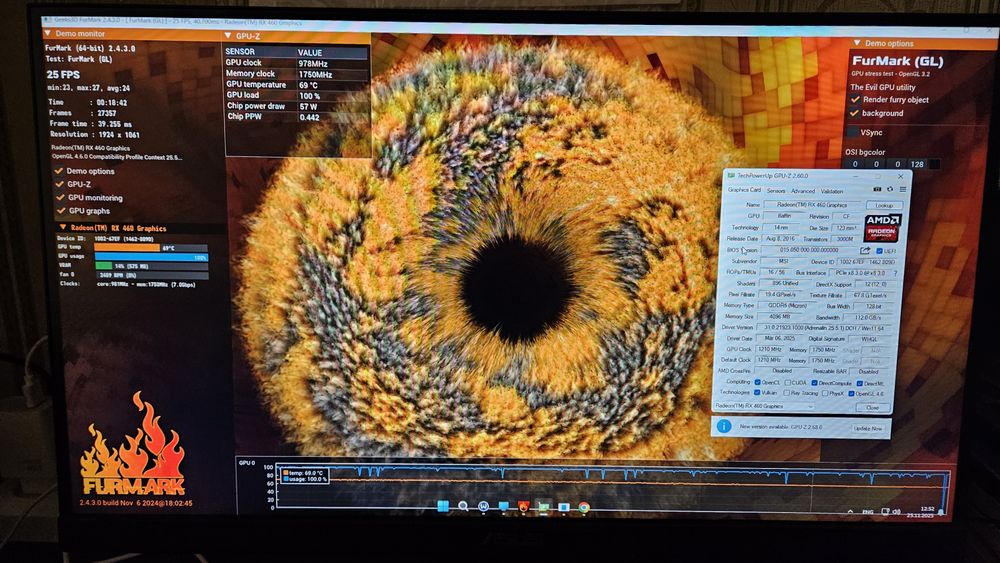Click the GPU-Z green card taskbar icon

[543, 508]
